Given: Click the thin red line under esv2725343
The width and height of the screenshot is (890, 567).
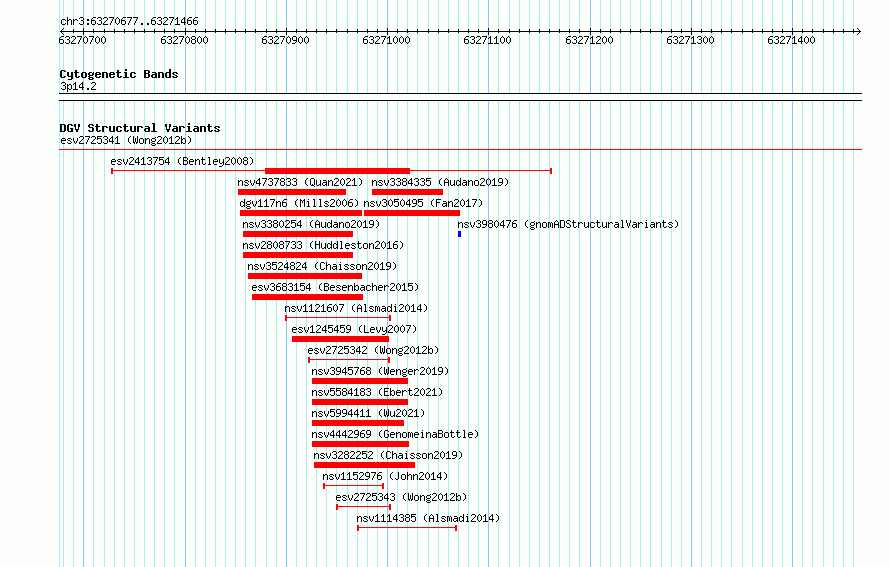Looking at the screenshot, I should pyautogui.click(x=364, y=507).
